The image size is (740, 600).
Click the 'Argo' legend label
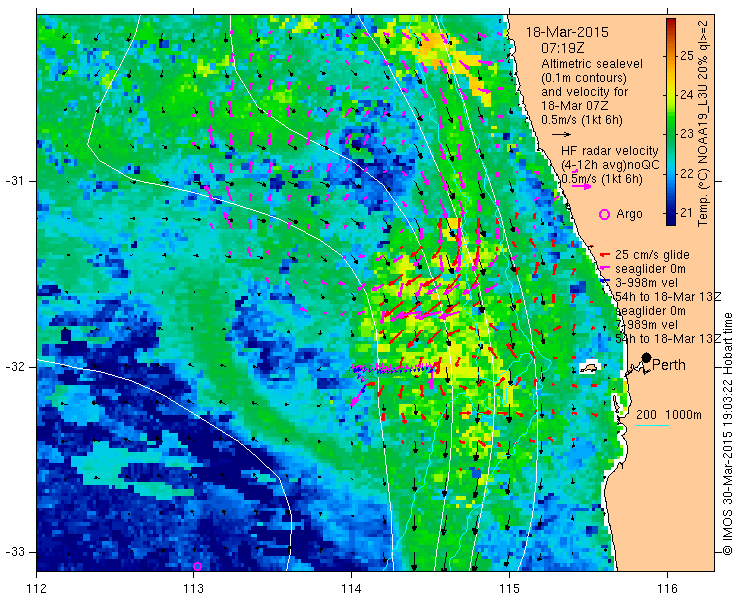(x=629, y=214)
